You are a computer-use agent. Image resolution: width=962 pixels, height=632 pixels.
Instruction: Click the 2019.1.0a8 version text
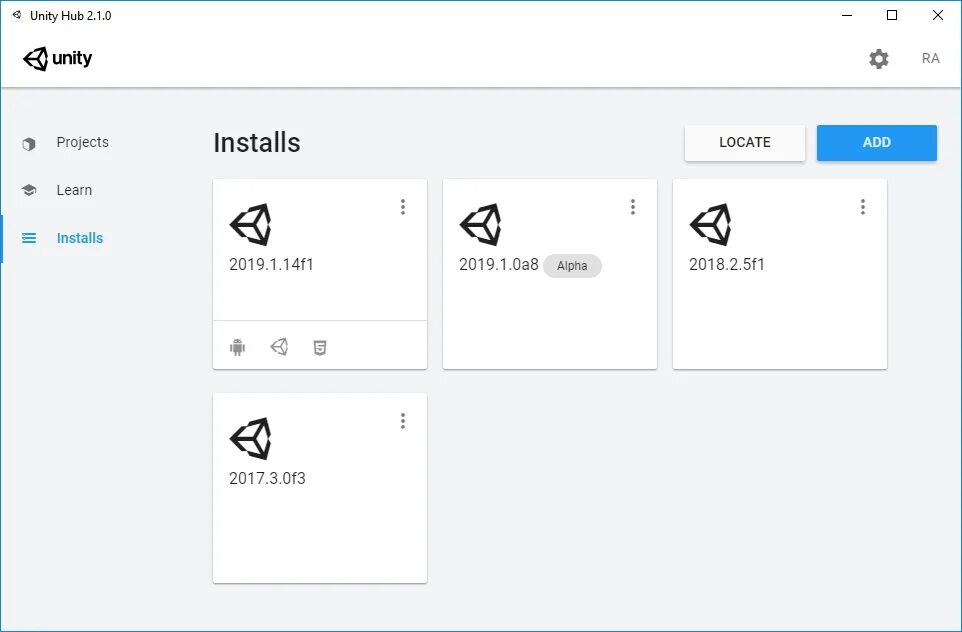point(499,264)
